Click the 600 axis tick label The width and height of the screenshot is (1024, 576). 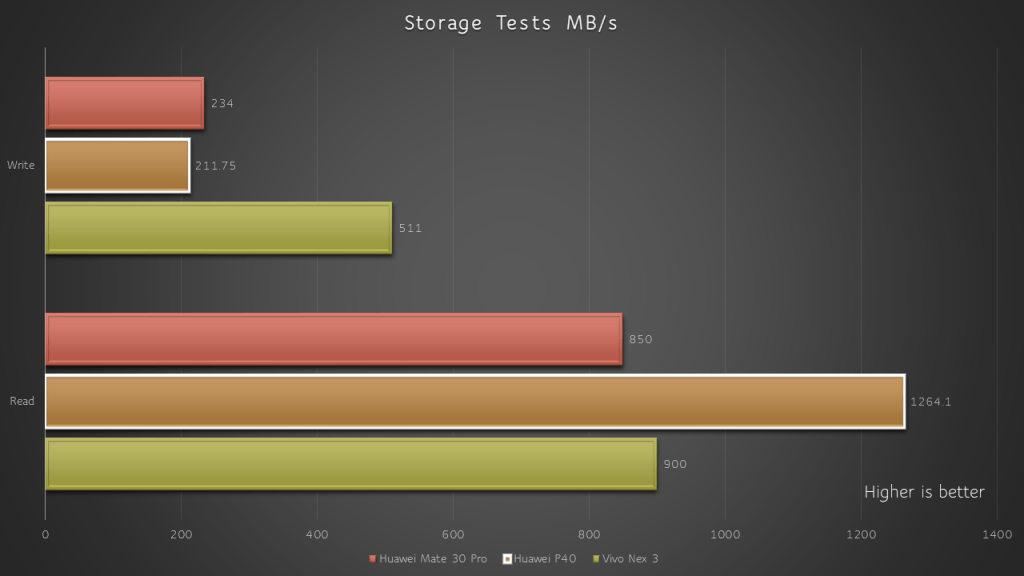(453, 535)
